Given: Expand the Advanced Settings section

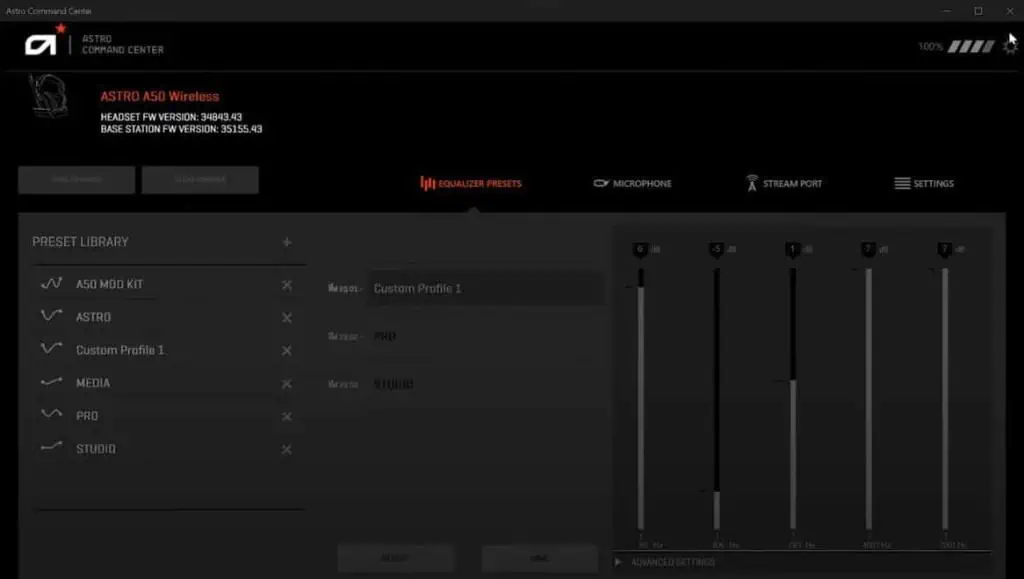Looking at the screenshot, I should 620,560.
